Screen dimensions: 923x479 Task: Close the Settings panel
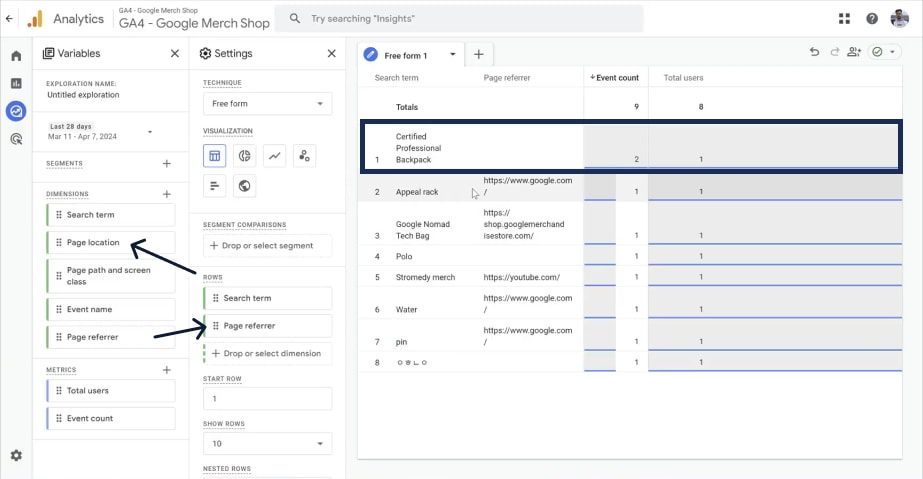tap(331, 54)
